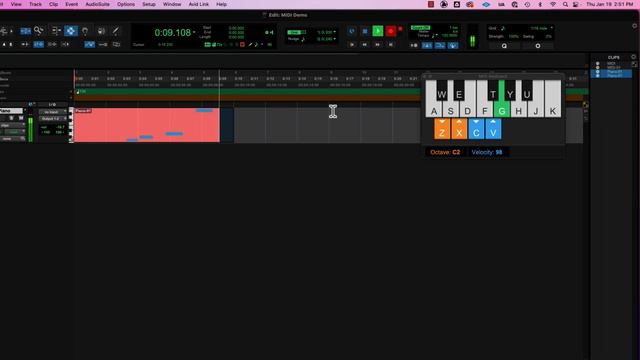Toggle first blue MIDI control button
The width and height of the screenshot is (640, 360).
click(x=427, y=45)
